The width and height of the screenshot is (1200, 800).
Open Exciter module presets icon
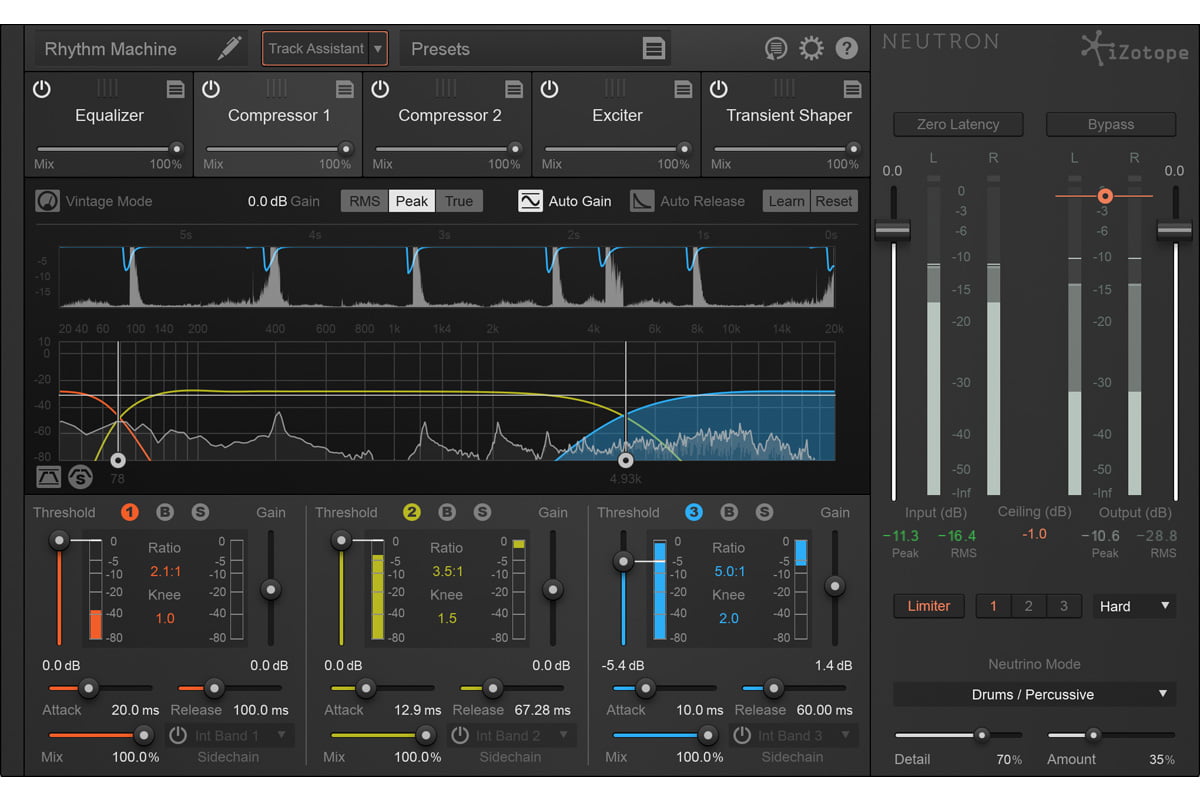tap(683, 89)
